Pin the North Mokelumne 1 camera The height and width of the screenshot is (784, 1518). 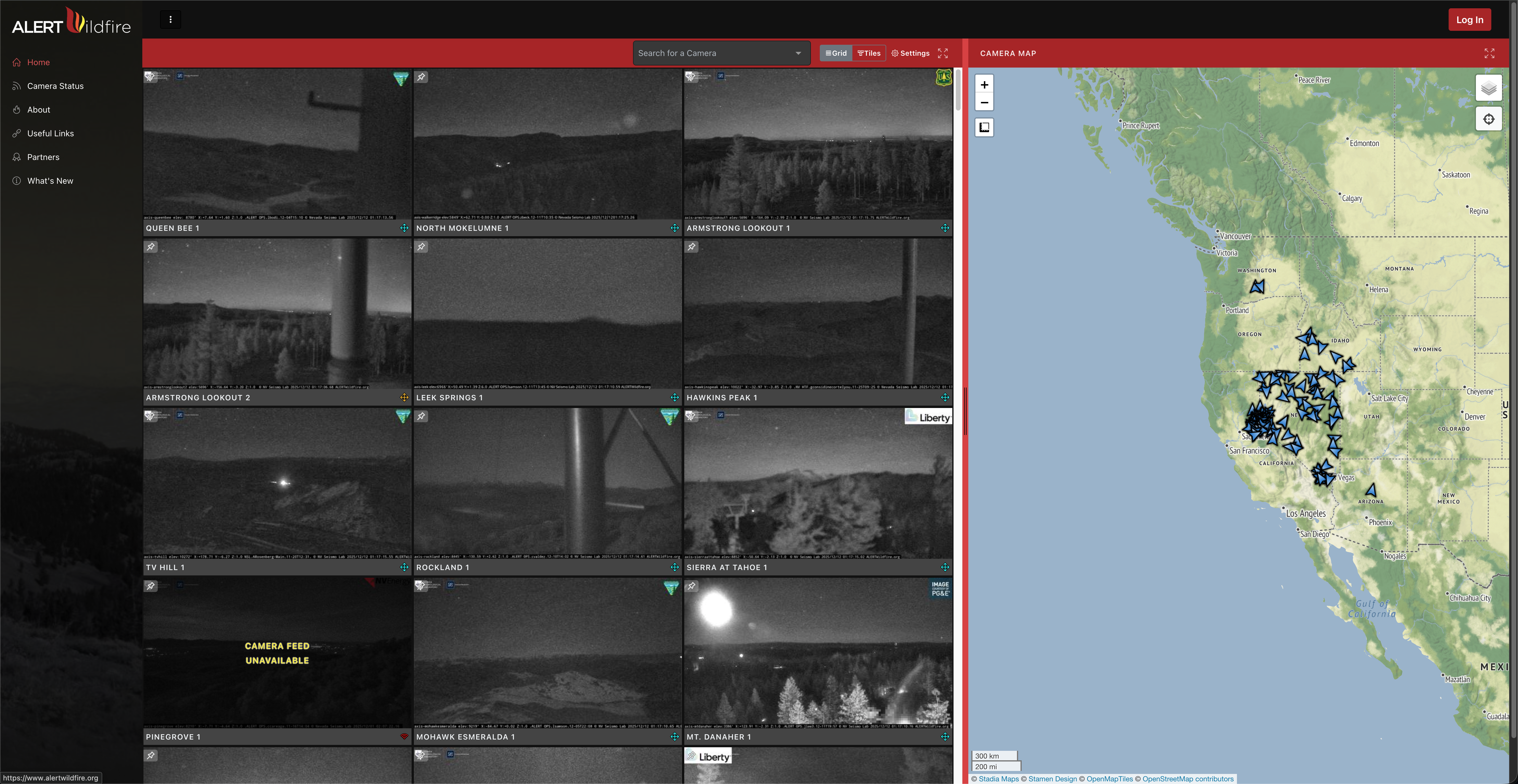(421, 77)
